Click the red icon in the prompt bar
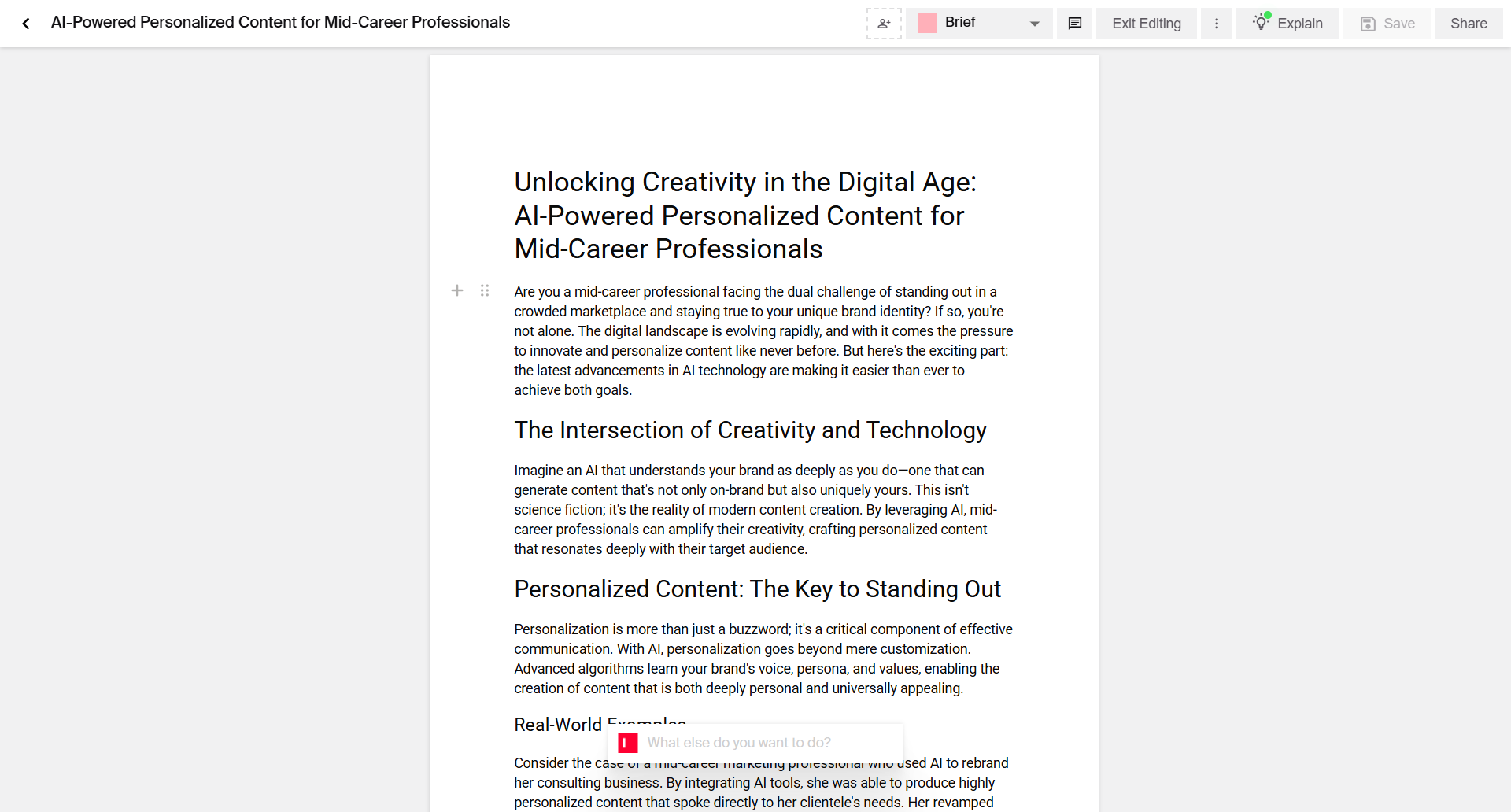The image size is (1511, 812). coord(627,742)
